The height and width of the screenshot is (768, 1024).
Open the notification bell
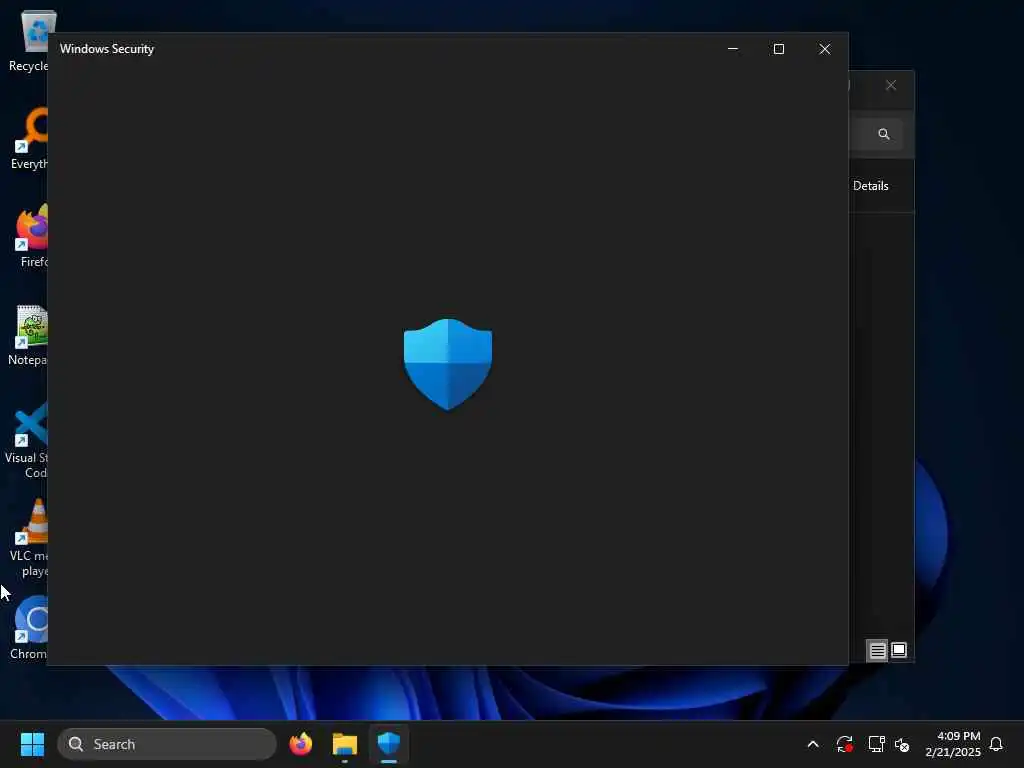click(996, 744)
